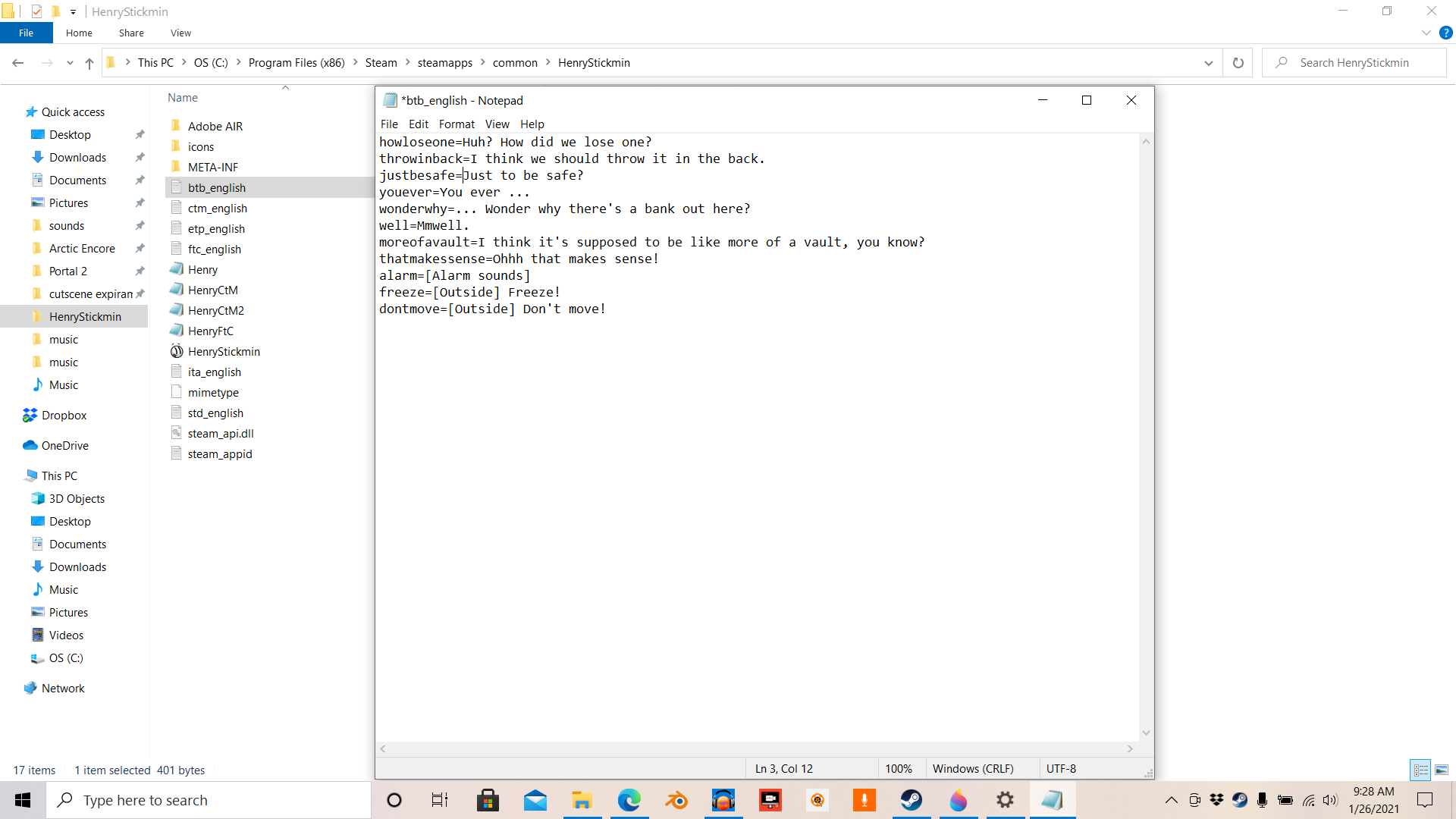Expand the address bar history dropdown
The image size is (1456, 819).
[1208, 63]
